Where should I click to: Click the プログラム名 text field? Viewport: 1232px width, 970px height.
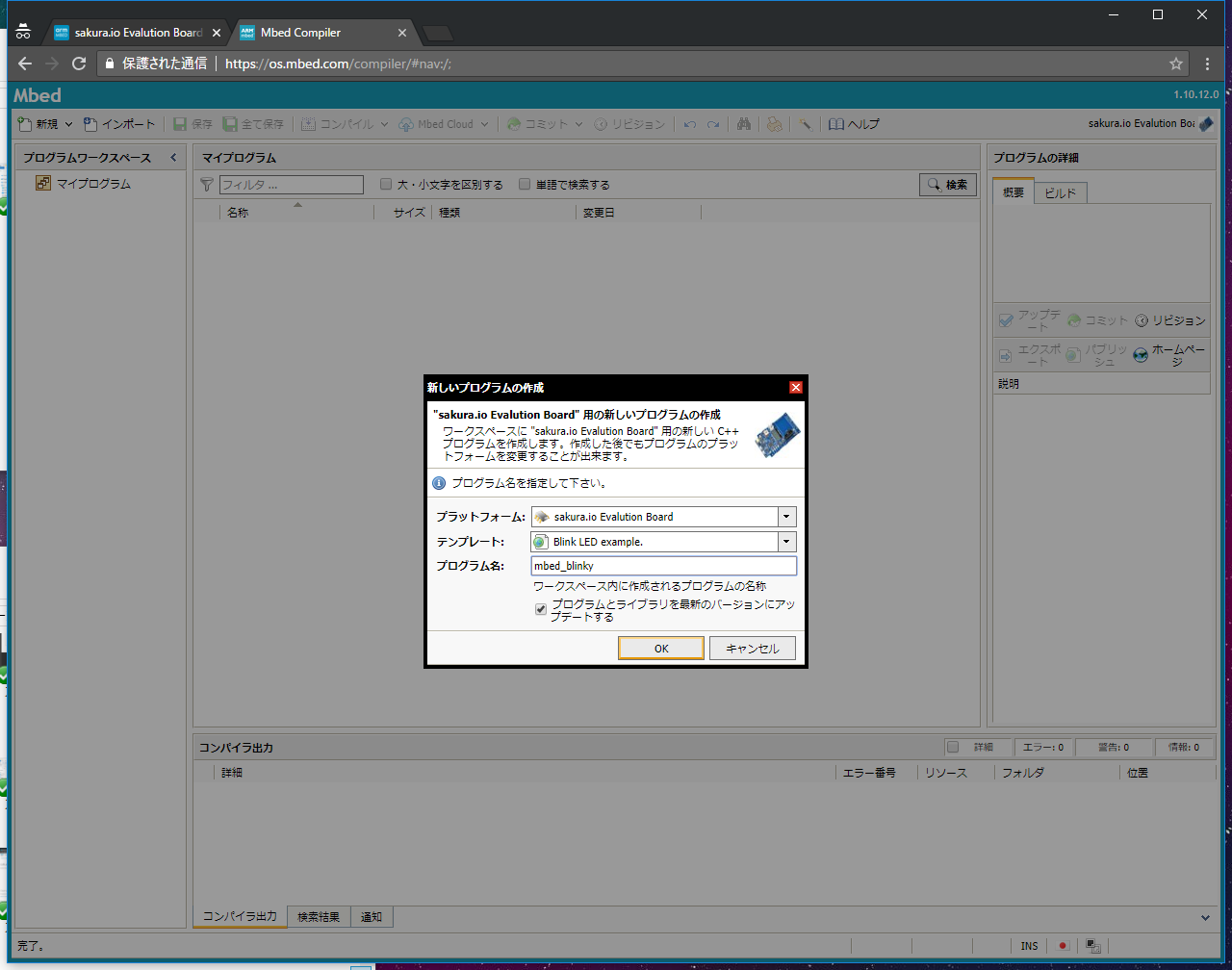tap(664, 566)
